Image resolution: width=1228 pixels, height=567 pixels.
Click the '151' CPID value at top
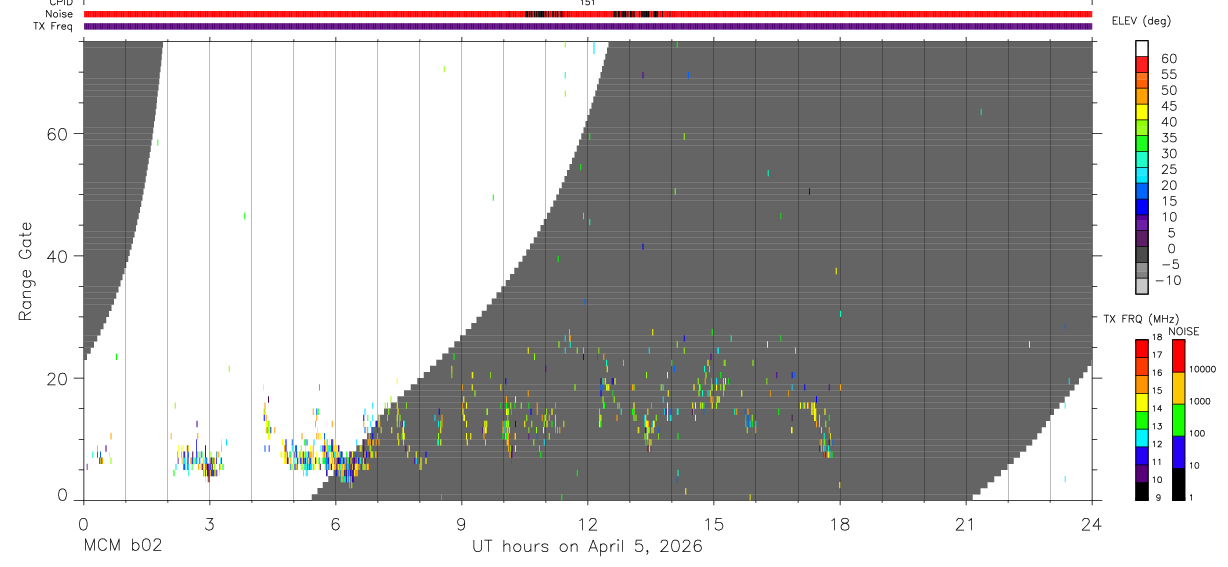pos(587,4)
